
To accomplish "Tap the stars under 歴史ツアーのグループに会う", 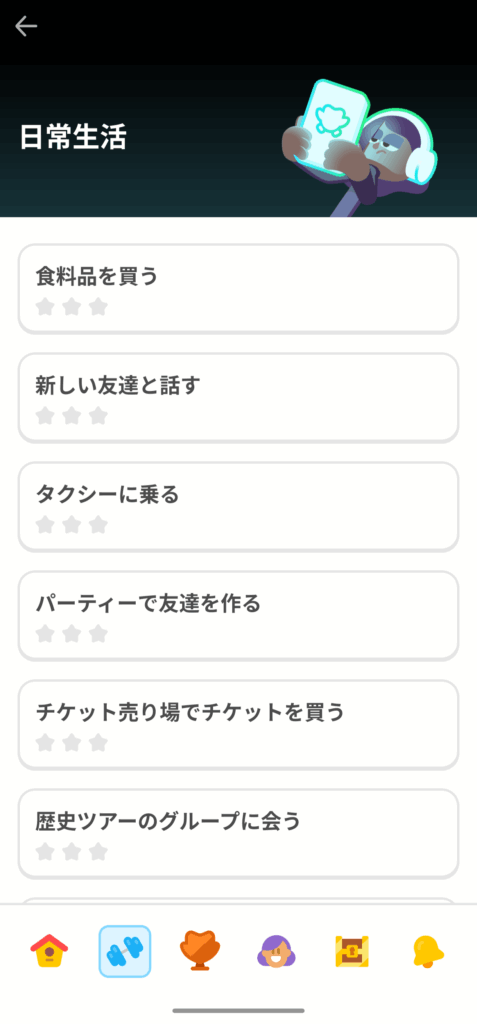I will 71,852.
